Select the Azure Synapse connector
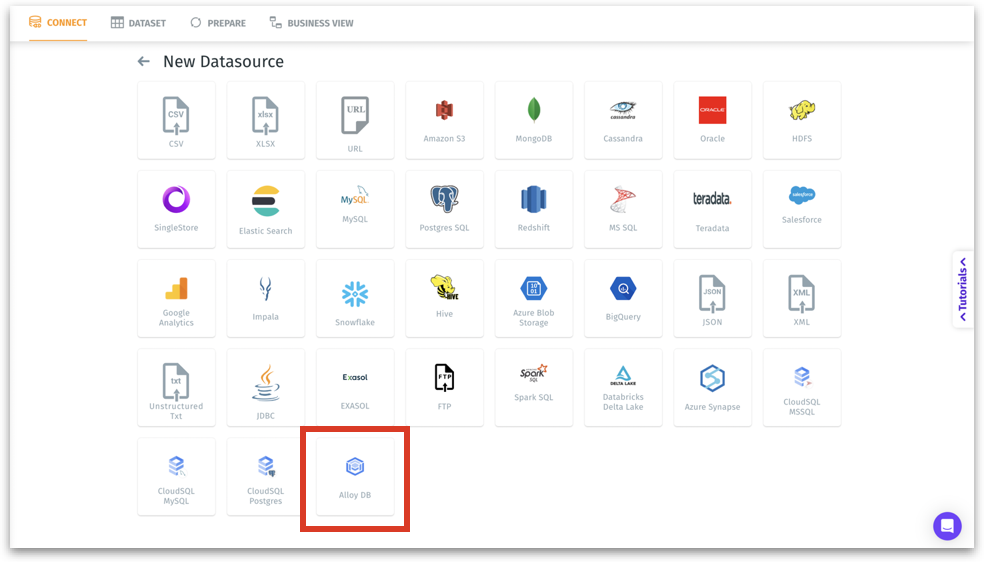The image size is (984, 562). (x=712, y=388)
